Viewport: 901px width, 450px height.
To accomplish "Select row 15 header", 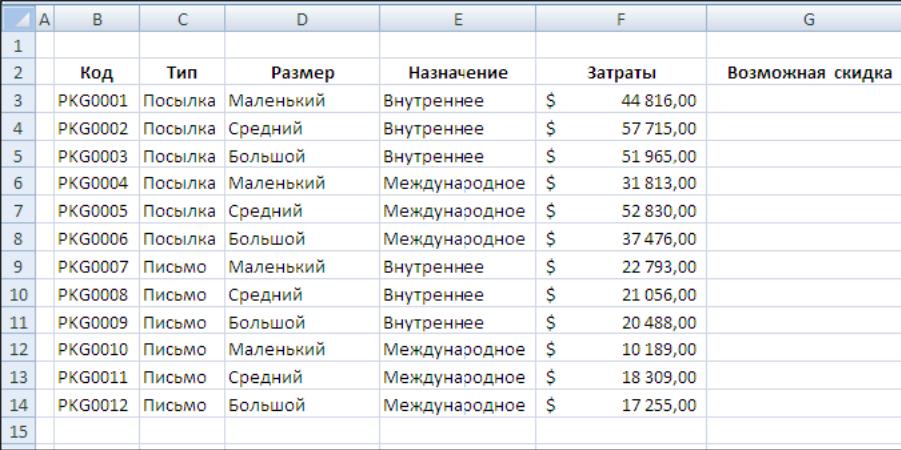I will pos(18,432).
